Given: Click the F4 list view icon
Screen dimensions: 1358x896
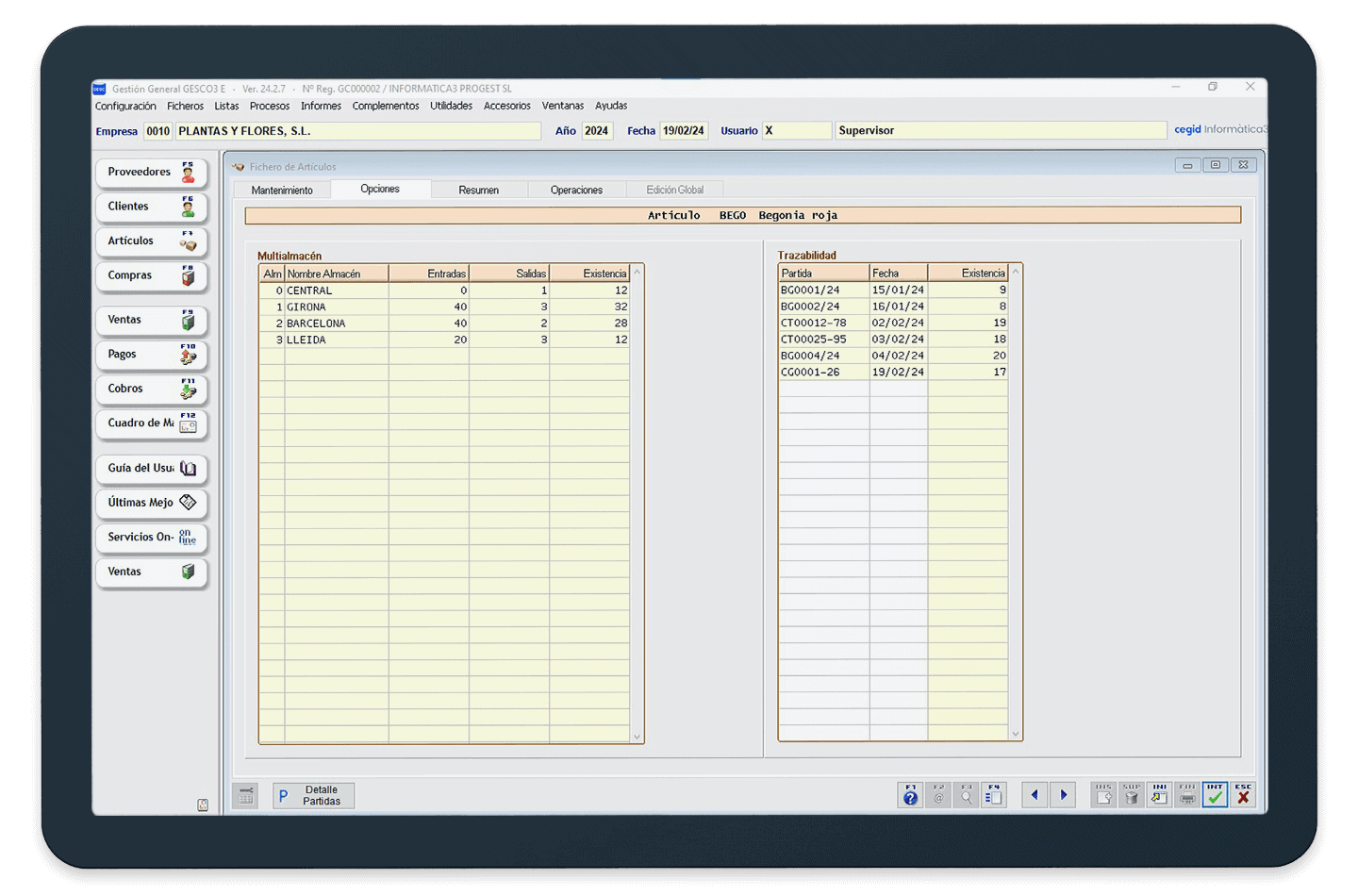Looking at the screenshot, I should point(994,795).
